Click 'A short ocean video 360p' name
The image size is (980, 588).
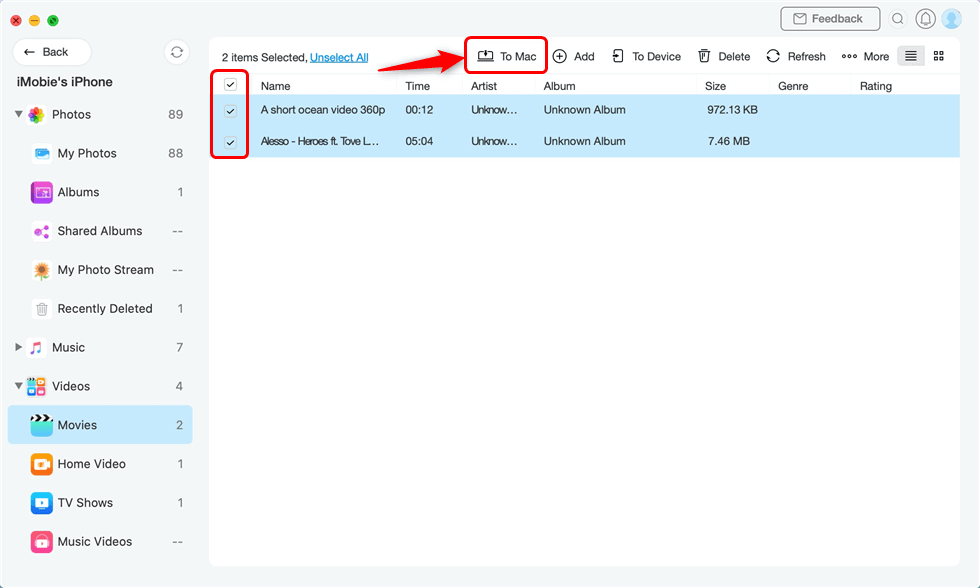tap(322, 110)
